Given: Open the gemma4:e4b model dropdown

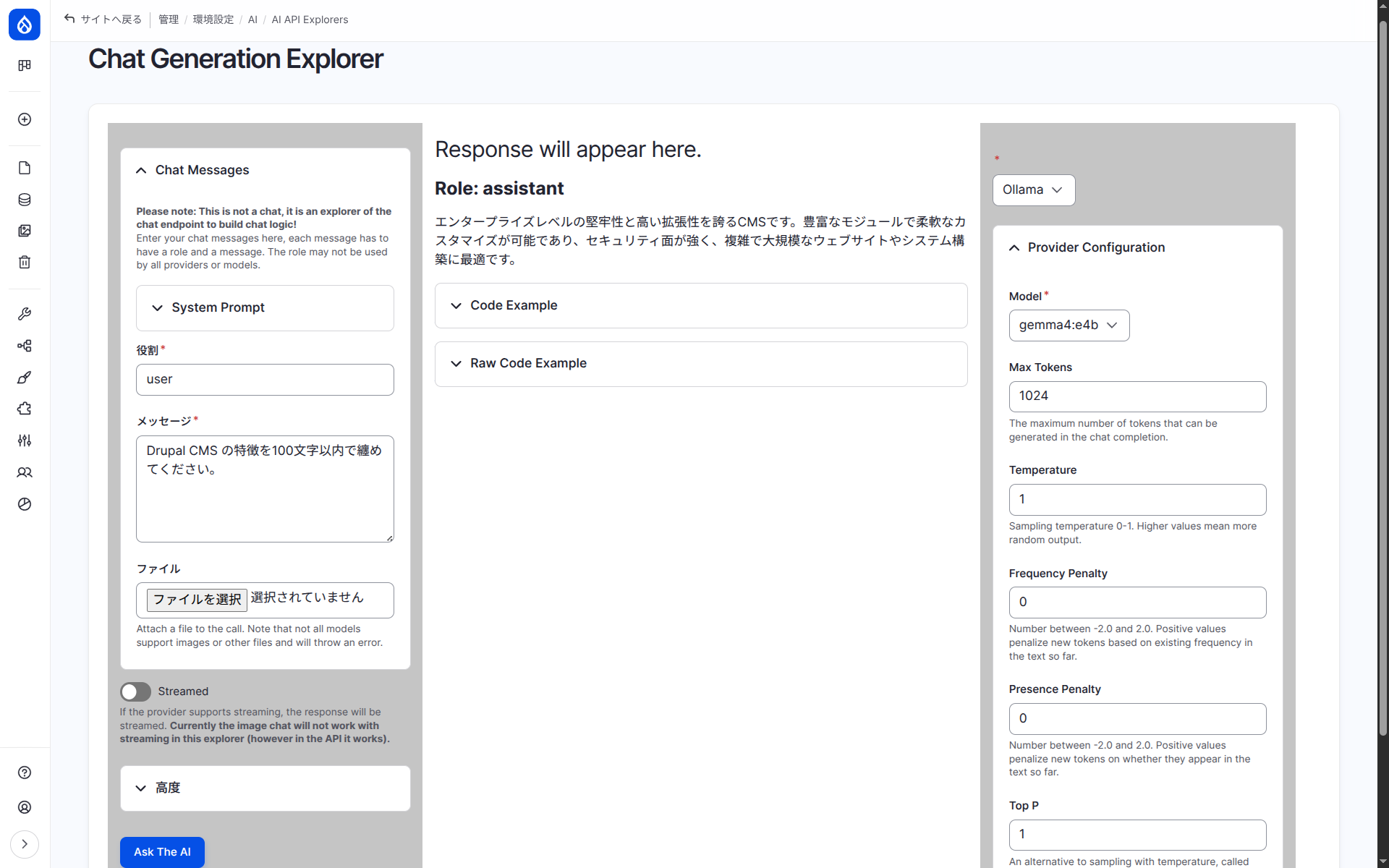Looking at the screenshot, I should click(x=1069, y=325).
